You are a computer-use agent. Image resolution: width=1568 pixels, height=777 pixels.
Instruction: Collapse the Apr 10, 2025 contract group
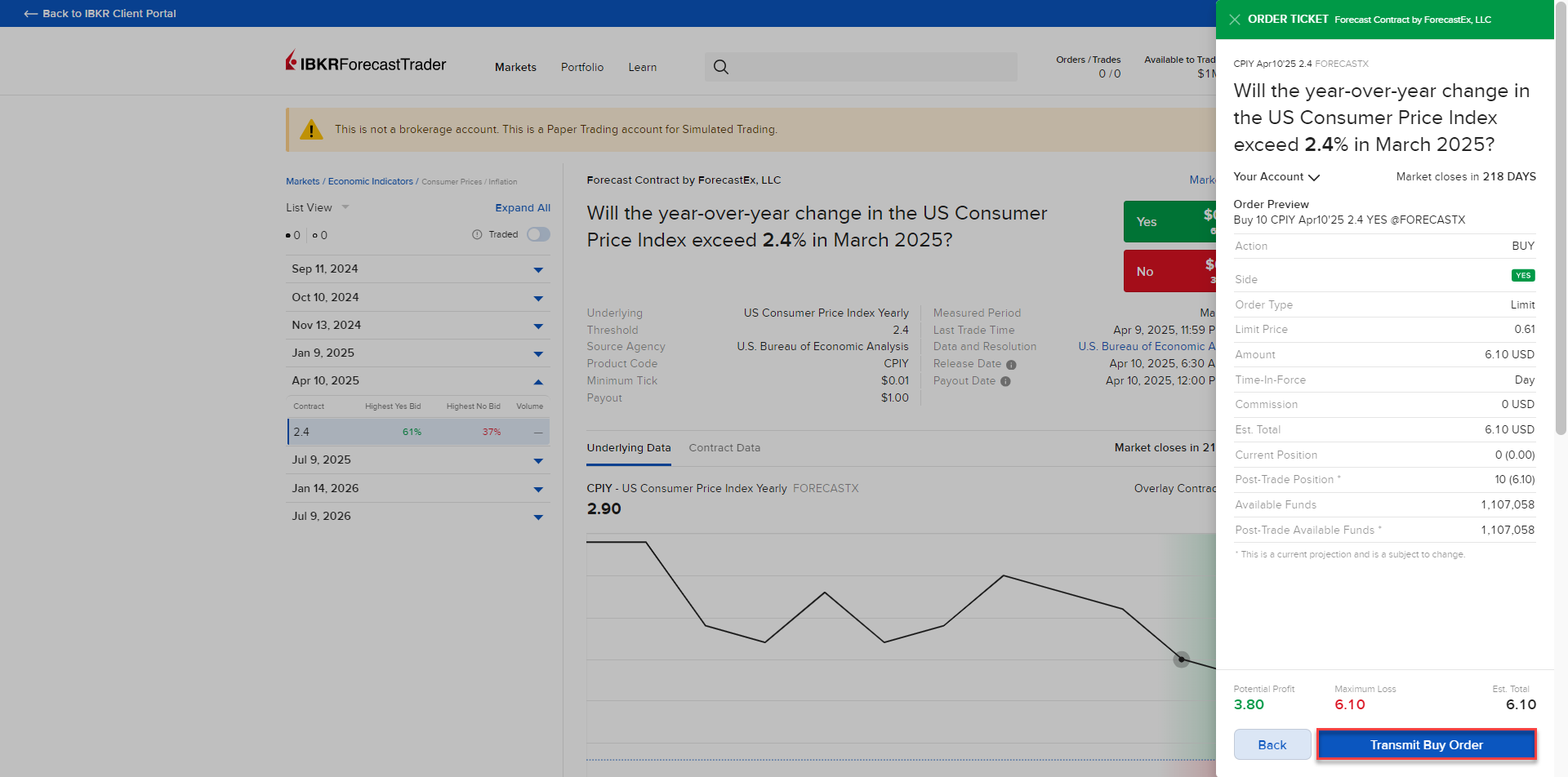click(x=538, y=382)
